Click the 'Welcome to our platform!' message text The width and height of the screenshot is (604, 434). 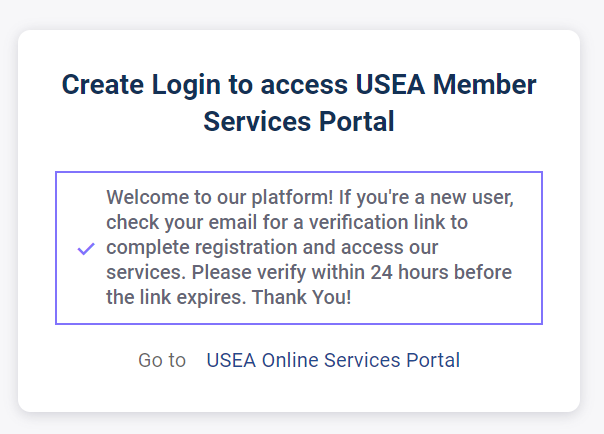pyautogui.click(x=204, y=197)
